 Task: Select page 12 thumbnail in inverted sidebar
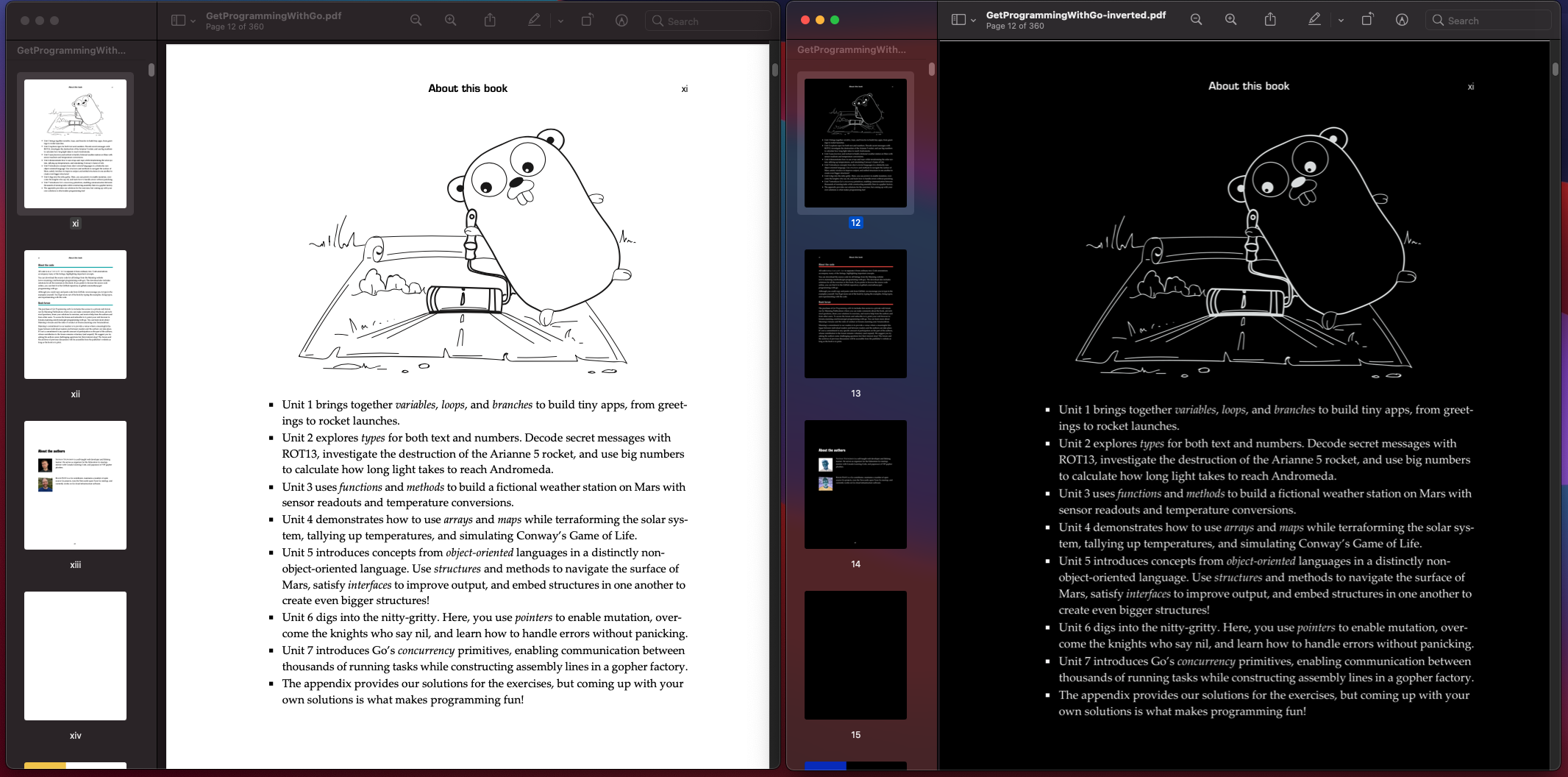click(855, 143)
